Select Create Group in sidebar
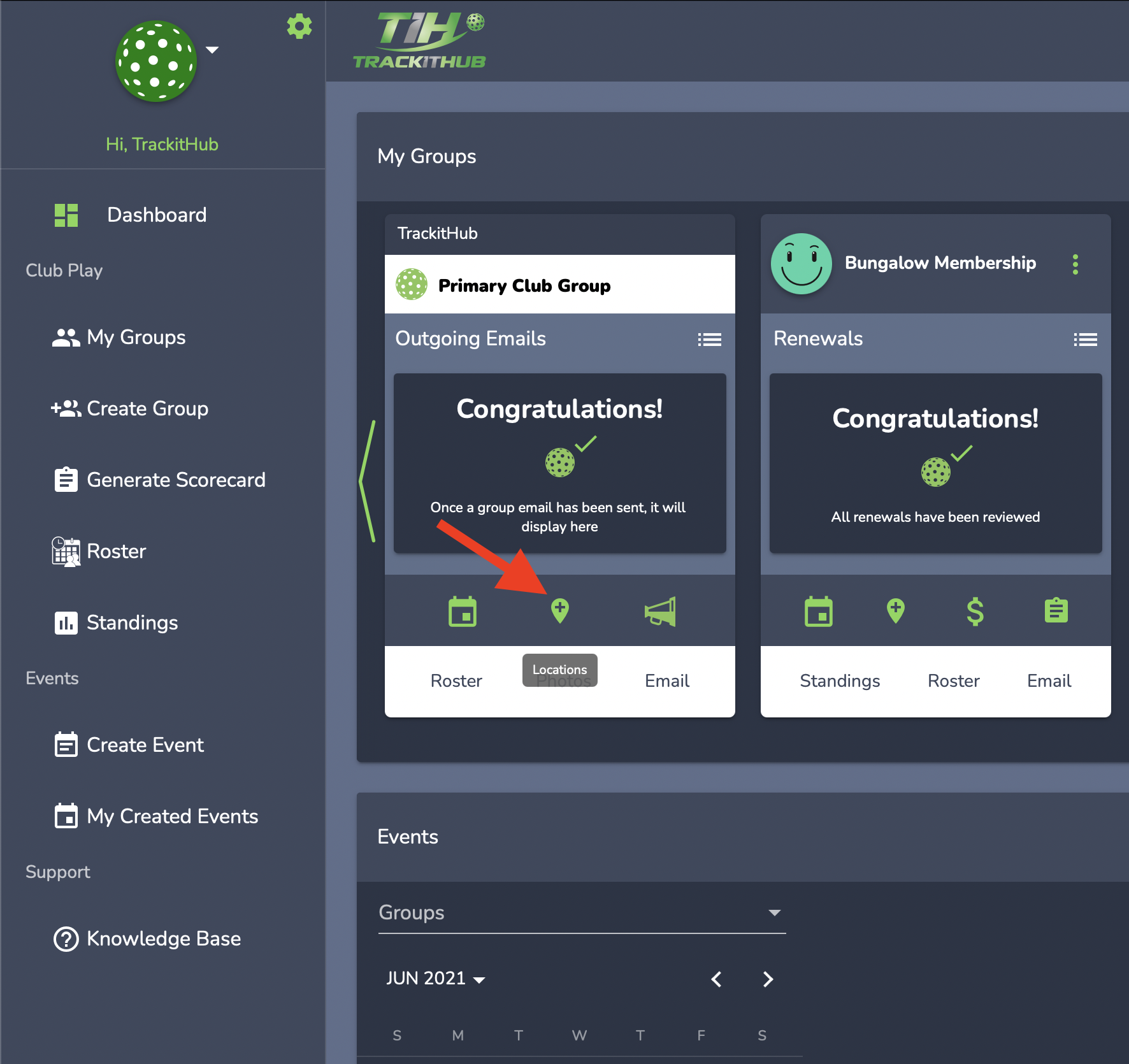Screen dimensions: 1129x1064 pos(148,408)
